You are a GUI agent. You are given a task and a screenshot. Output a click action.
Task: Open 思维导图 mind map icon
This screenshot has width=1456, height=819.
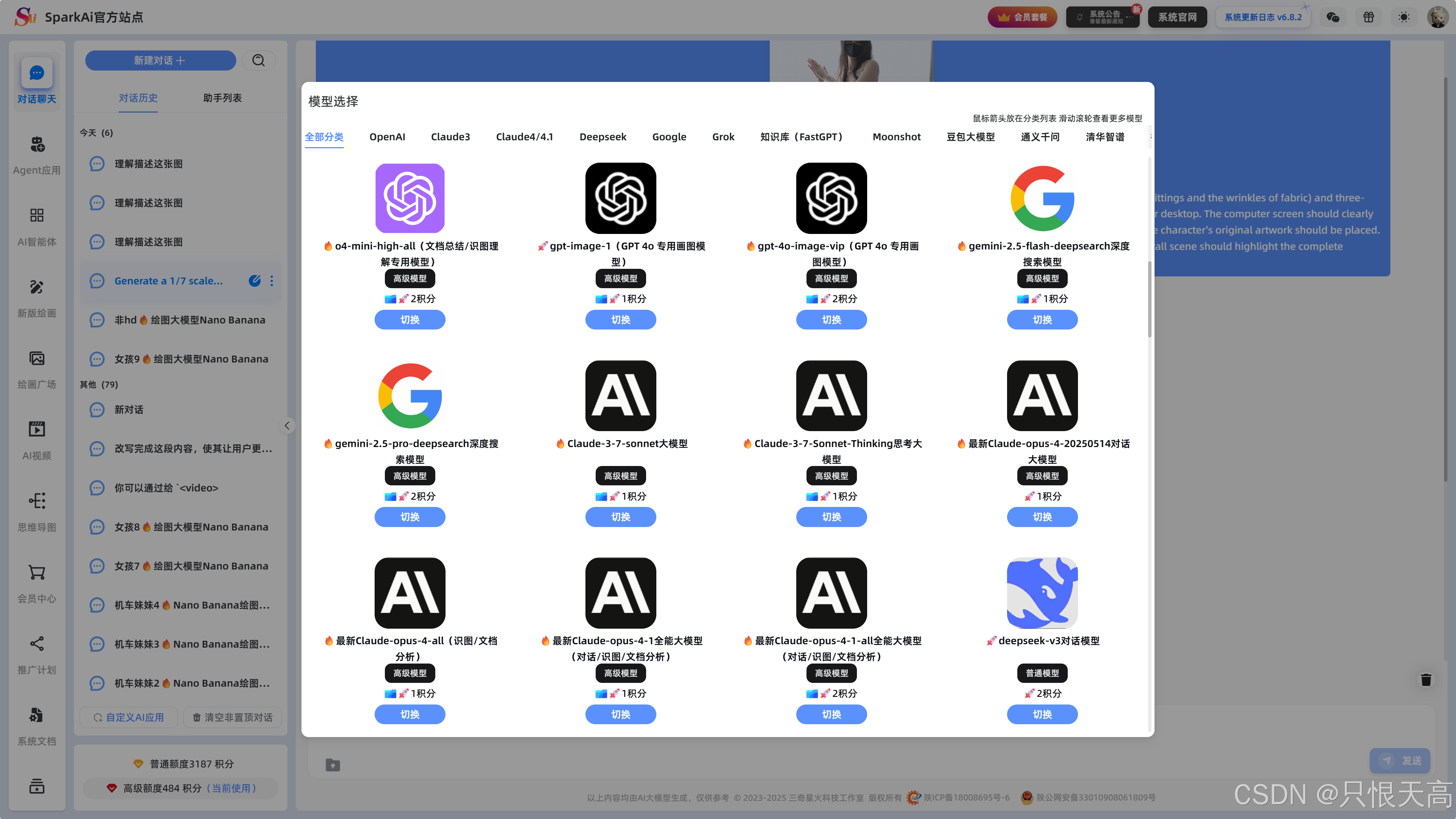pos(37,501)
